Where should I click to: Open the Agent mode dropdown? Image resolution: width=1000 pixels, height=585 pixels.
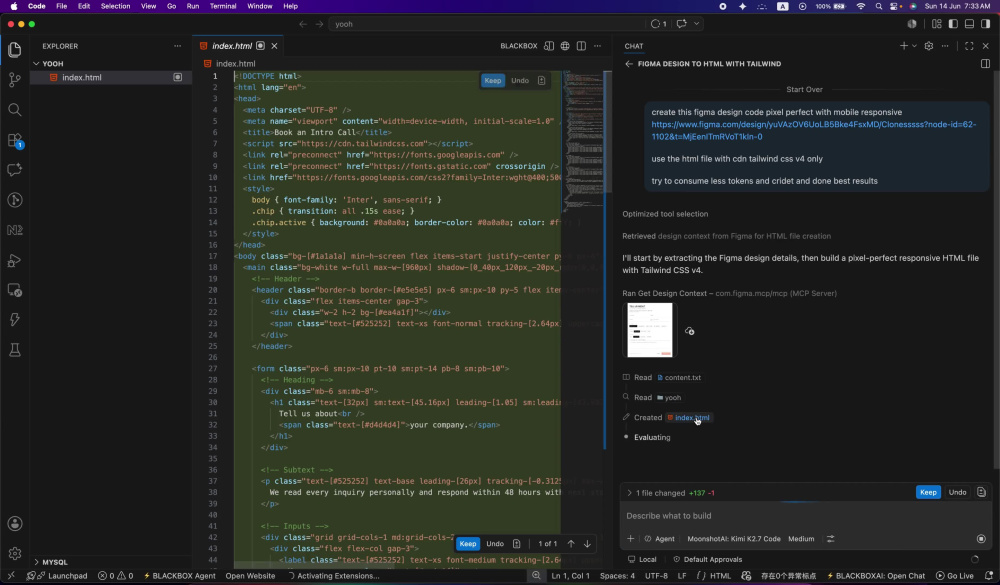coord(659,538)
